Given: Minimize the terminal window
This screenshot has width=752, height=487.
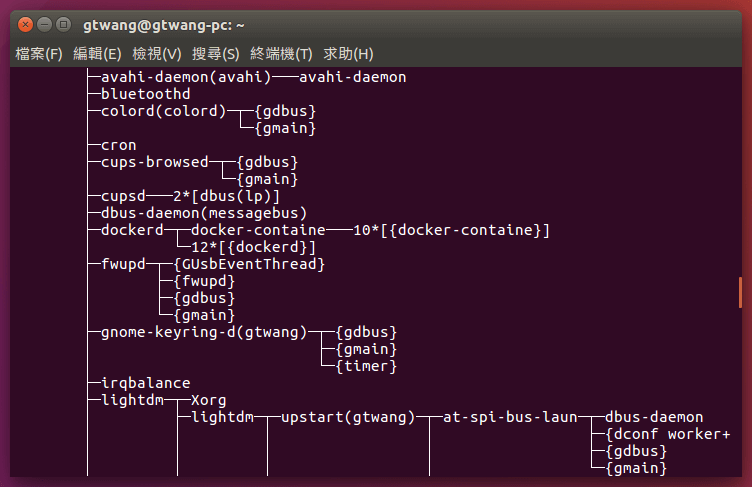Looking at the screenshot, I should click(x=44, y=22).
